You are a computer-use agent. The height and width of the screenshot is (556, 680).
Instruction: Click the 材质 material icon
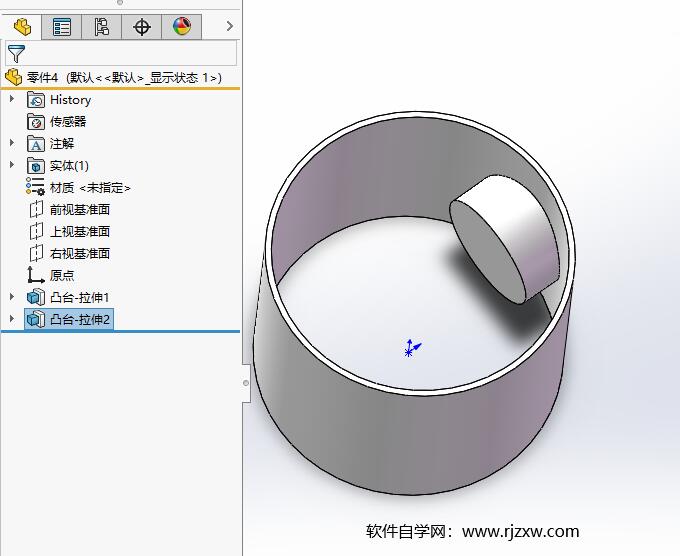[x=35, y=186]
